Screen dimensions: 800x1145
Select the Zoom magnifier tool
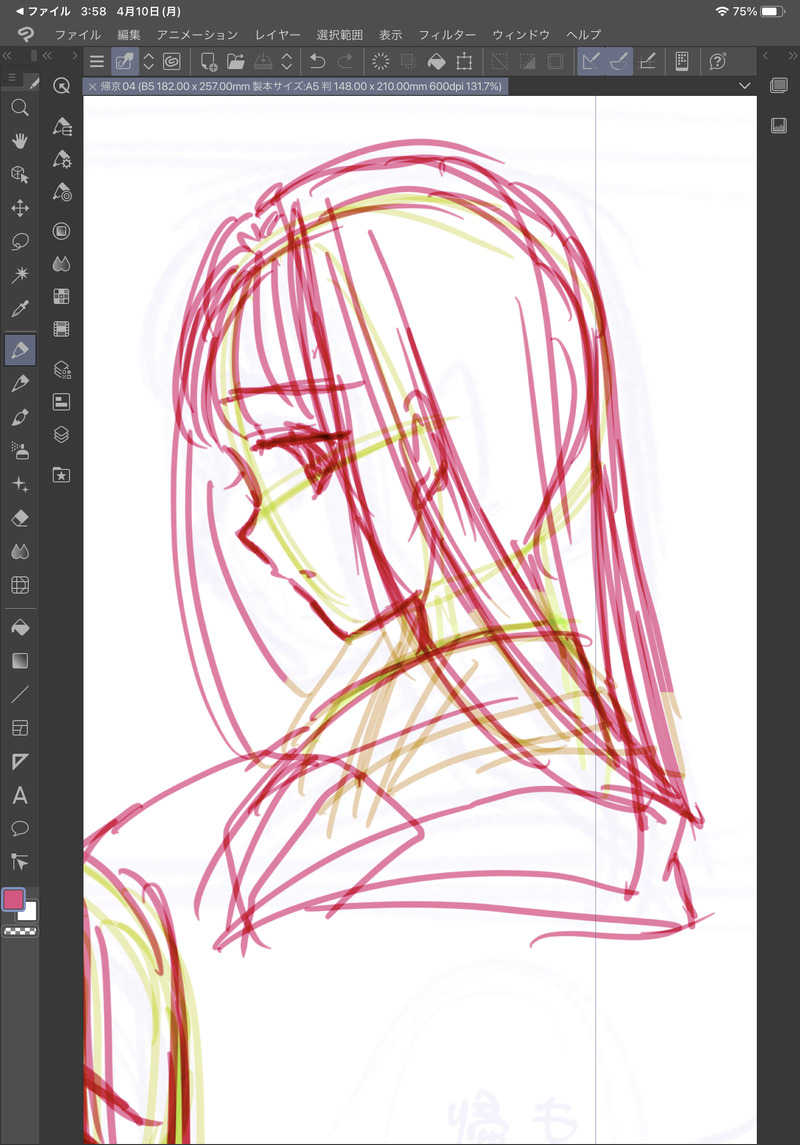point(20,108)
